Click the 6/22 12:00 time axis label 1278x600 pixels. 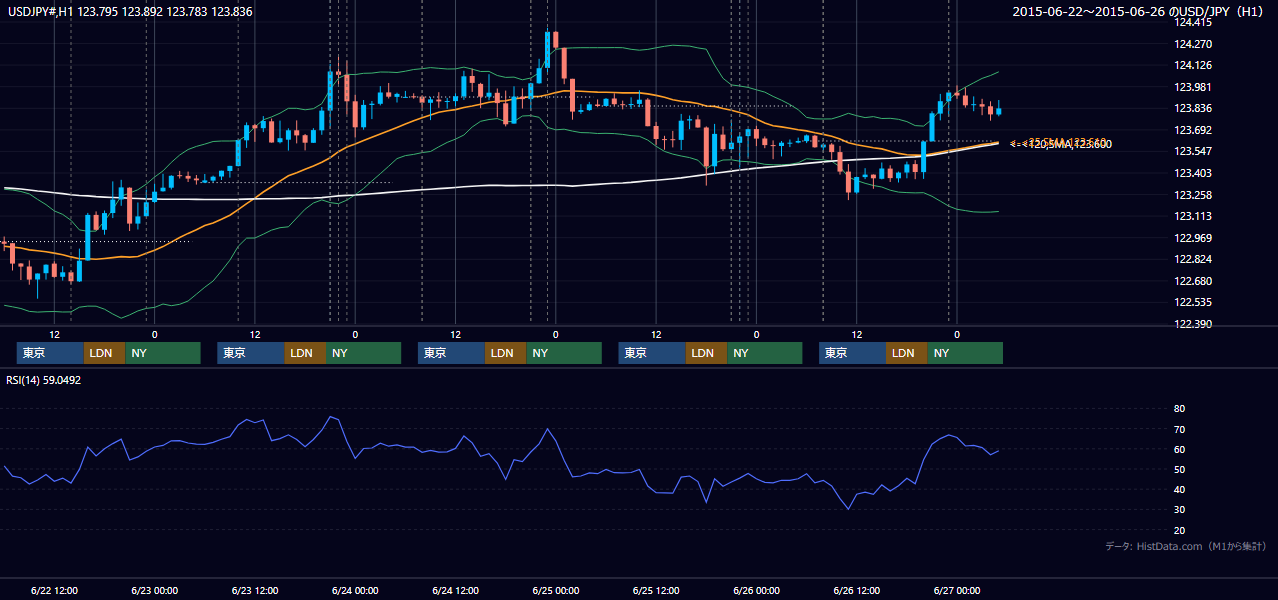click(x=55, y=591)
